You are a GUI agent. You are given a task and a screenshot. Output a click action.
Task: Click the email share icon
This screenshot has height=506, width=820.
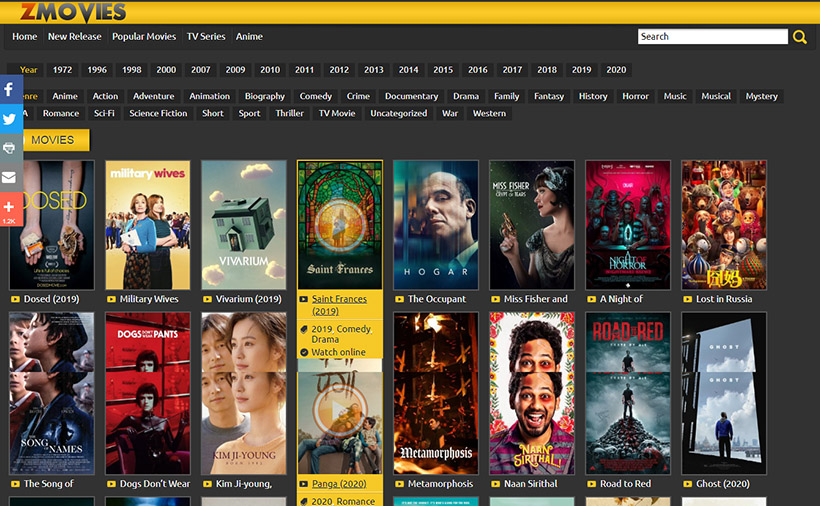pyautogui.click(x=9, y=177)
